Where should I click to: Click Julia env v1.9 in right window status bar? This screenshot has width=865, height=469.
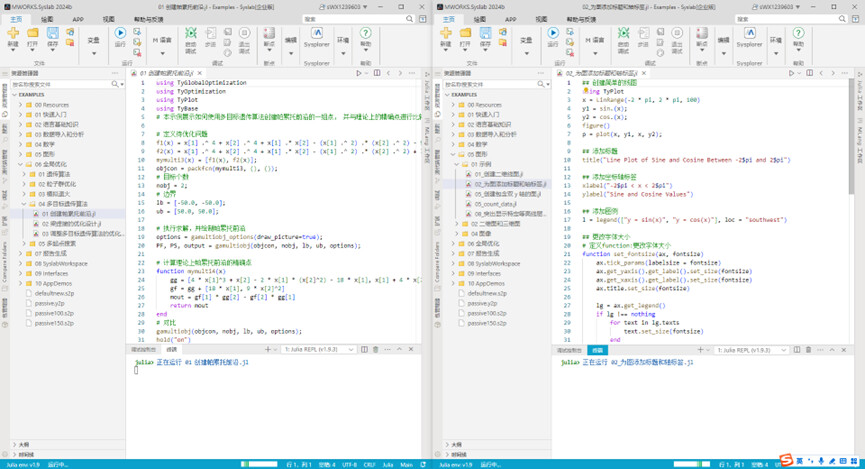(x=456, y=465)
